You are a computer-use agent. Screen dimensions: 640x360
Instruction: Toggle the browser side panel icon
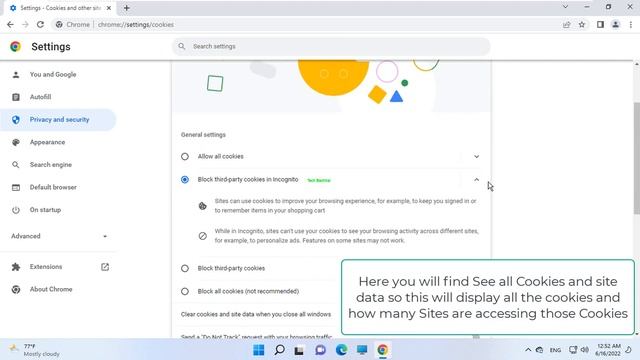(x=600, y=24)
